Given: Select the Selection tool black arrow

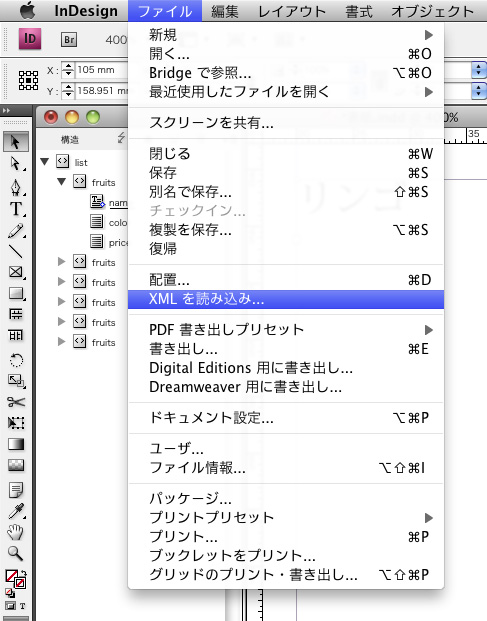Looking at the screenshot, I should coord(15,142).
